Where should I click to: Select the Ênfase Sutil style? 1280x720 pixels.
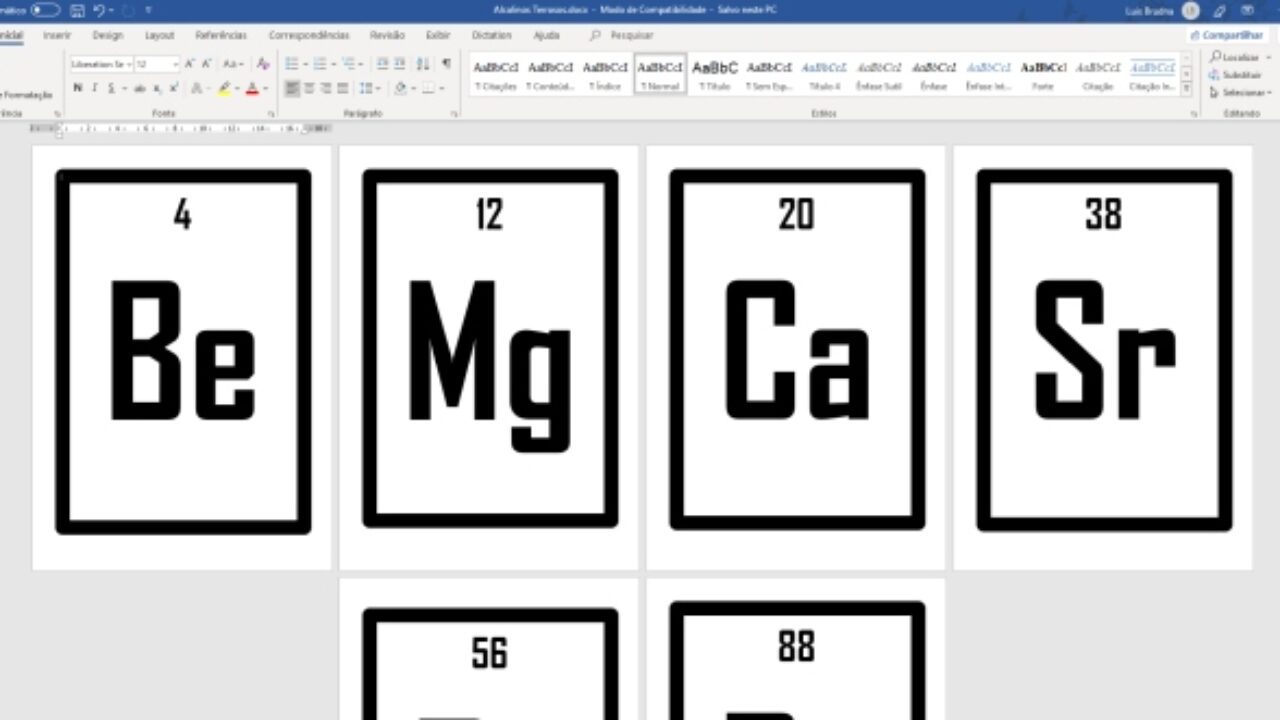(879, 74)
